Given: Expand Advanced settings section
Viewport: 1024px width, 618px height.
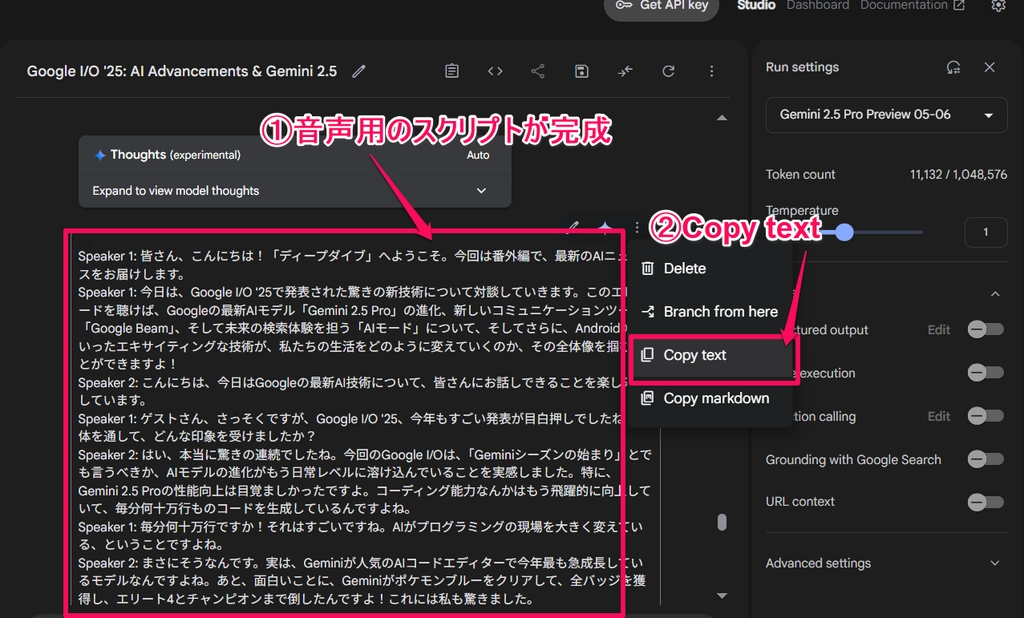Looking at the screenshot, I should (886, 563).
